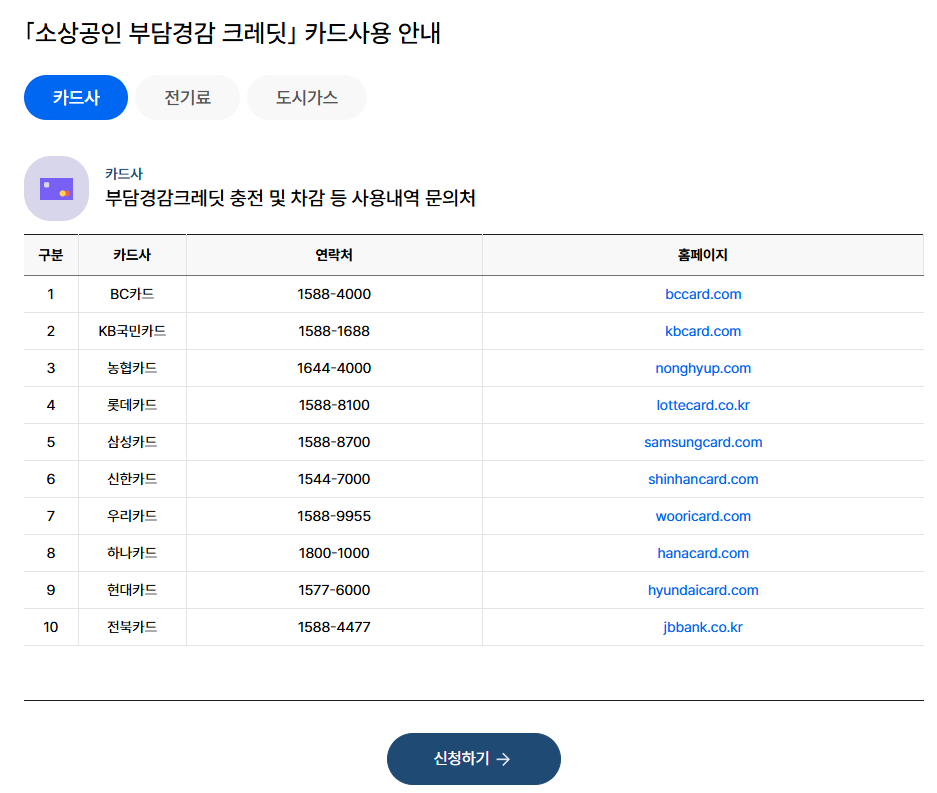Open the lottecard.co.kr link
Image resolution: width=937 pixels, height=793 pixels.
coord(703,405)
